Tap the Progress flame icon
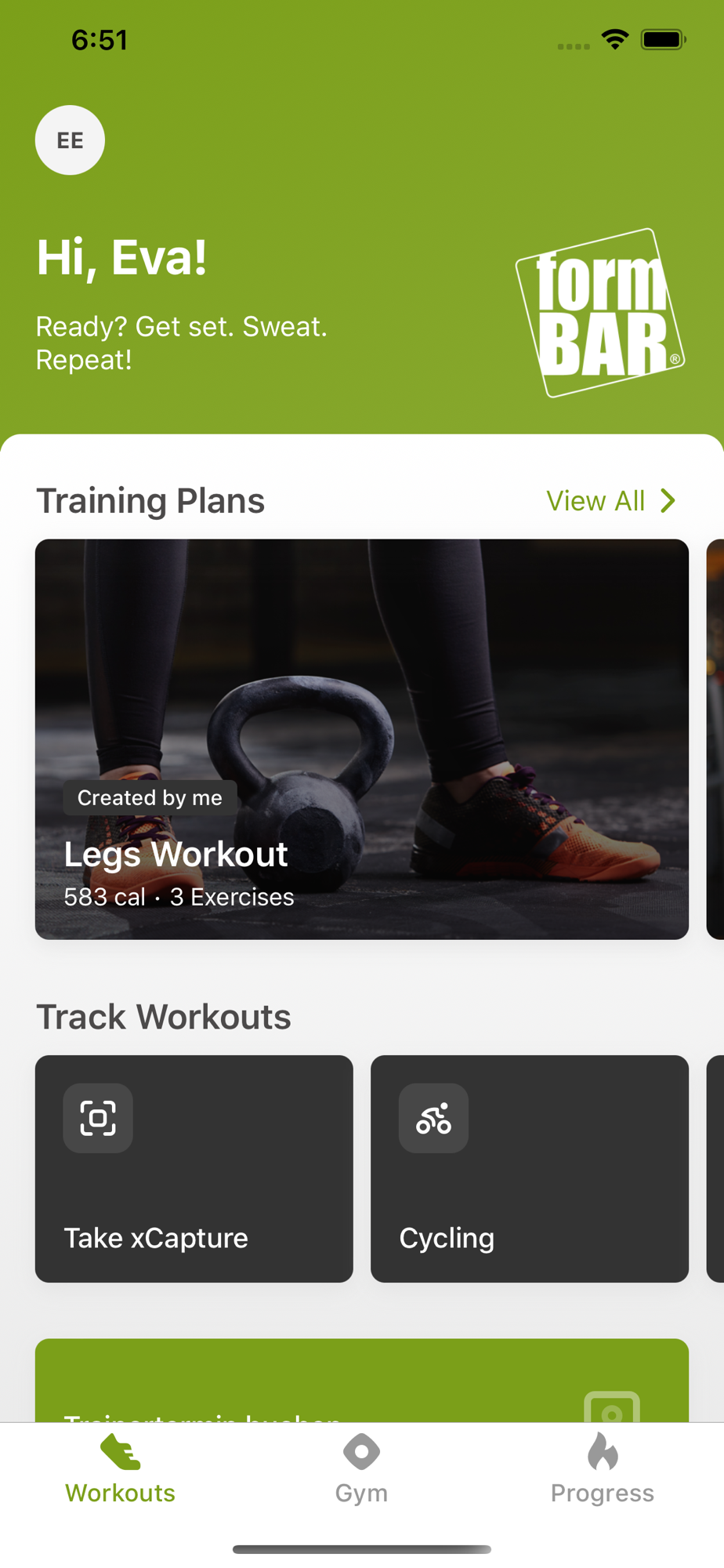This screenshot has height=1568, width=724. point(603,1451)
